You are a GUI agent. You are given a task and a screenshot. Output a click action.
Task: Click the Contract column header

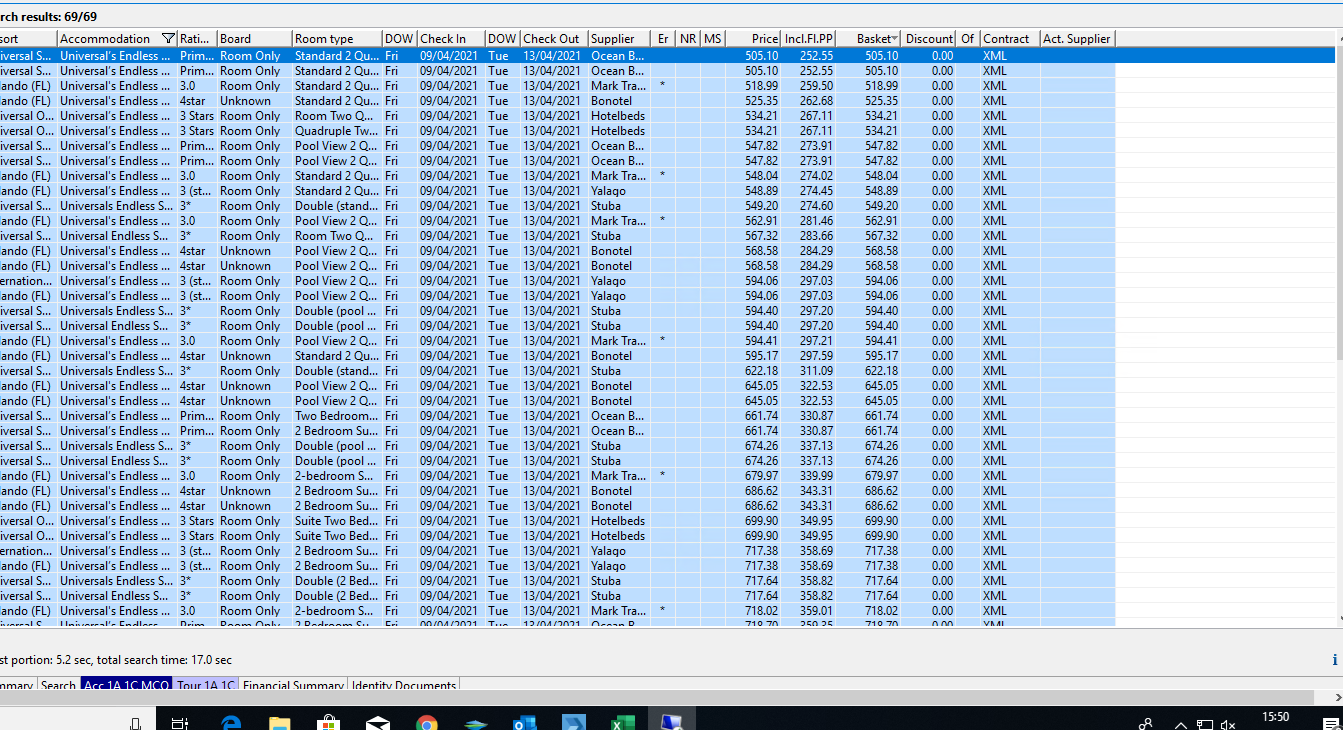coord(1010,39)
